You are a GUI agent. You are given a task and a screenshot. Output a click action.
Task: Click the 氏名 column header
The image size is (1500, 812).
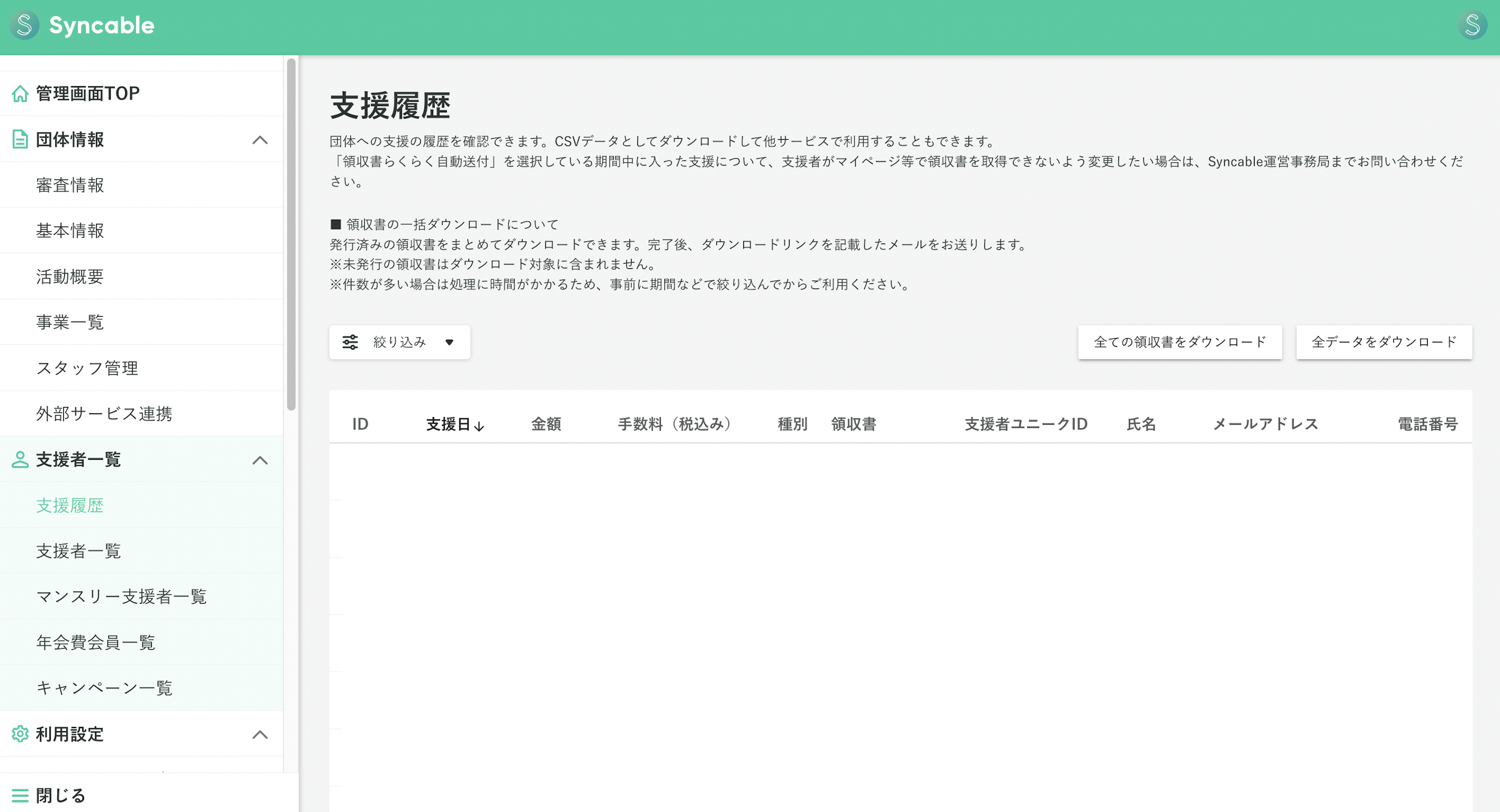pyautogui.click(x=1141, y=424)
